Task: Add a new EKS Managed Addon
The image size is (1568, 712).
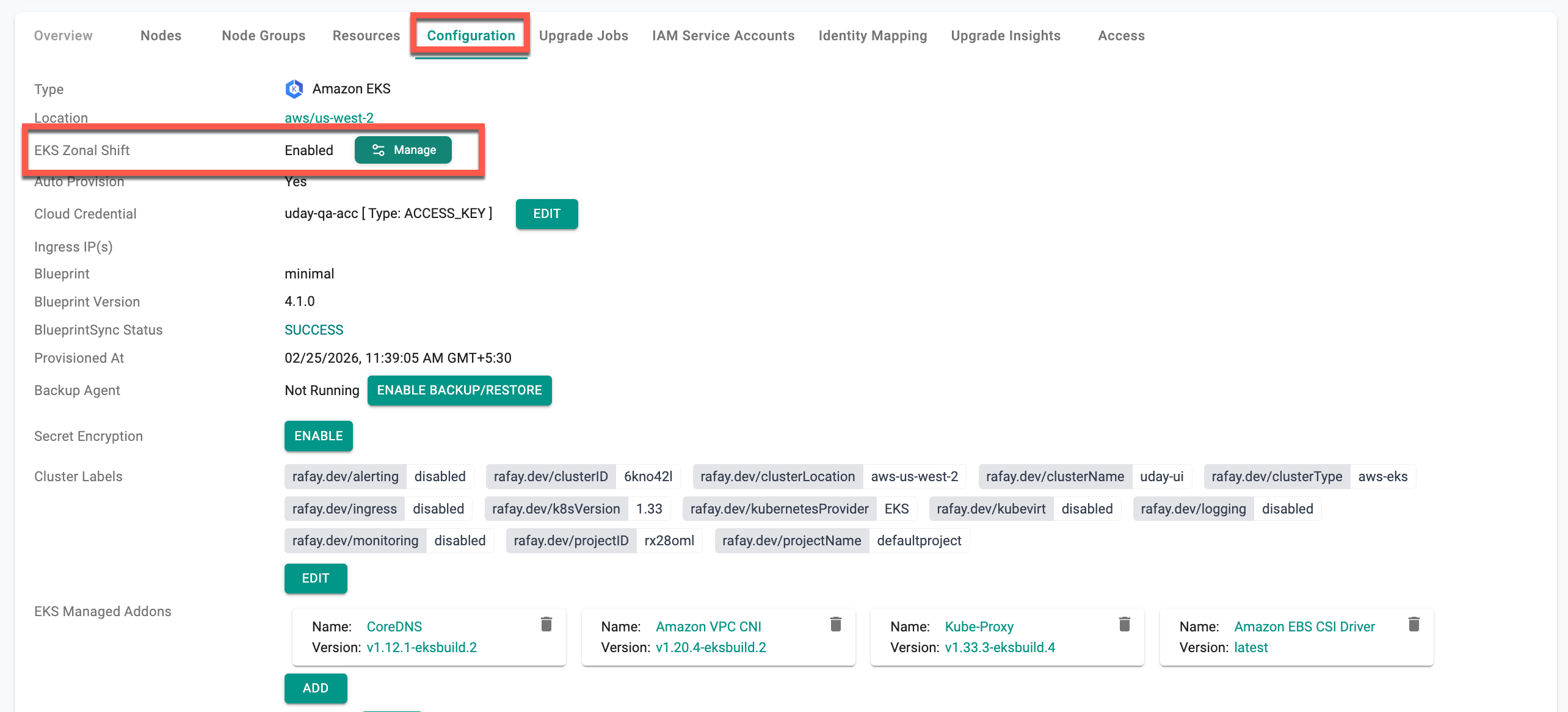Action: click(315, 688)
